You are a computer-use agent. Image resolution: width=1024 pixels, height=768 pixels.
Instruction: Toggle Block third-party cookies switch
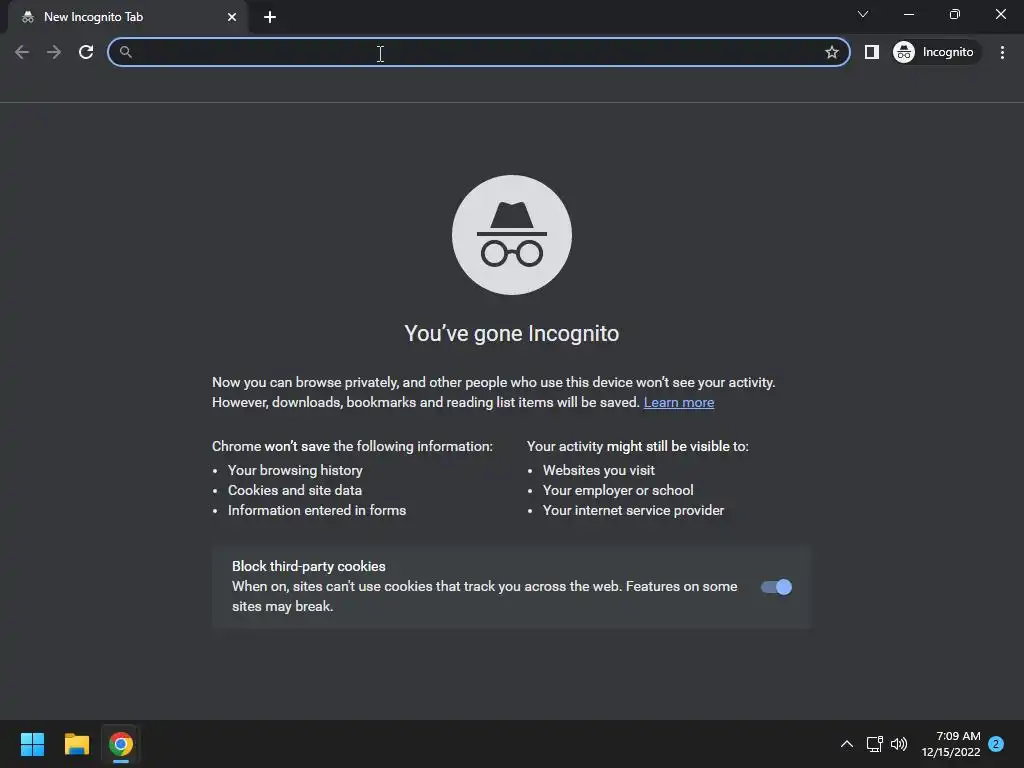point(776,587)
